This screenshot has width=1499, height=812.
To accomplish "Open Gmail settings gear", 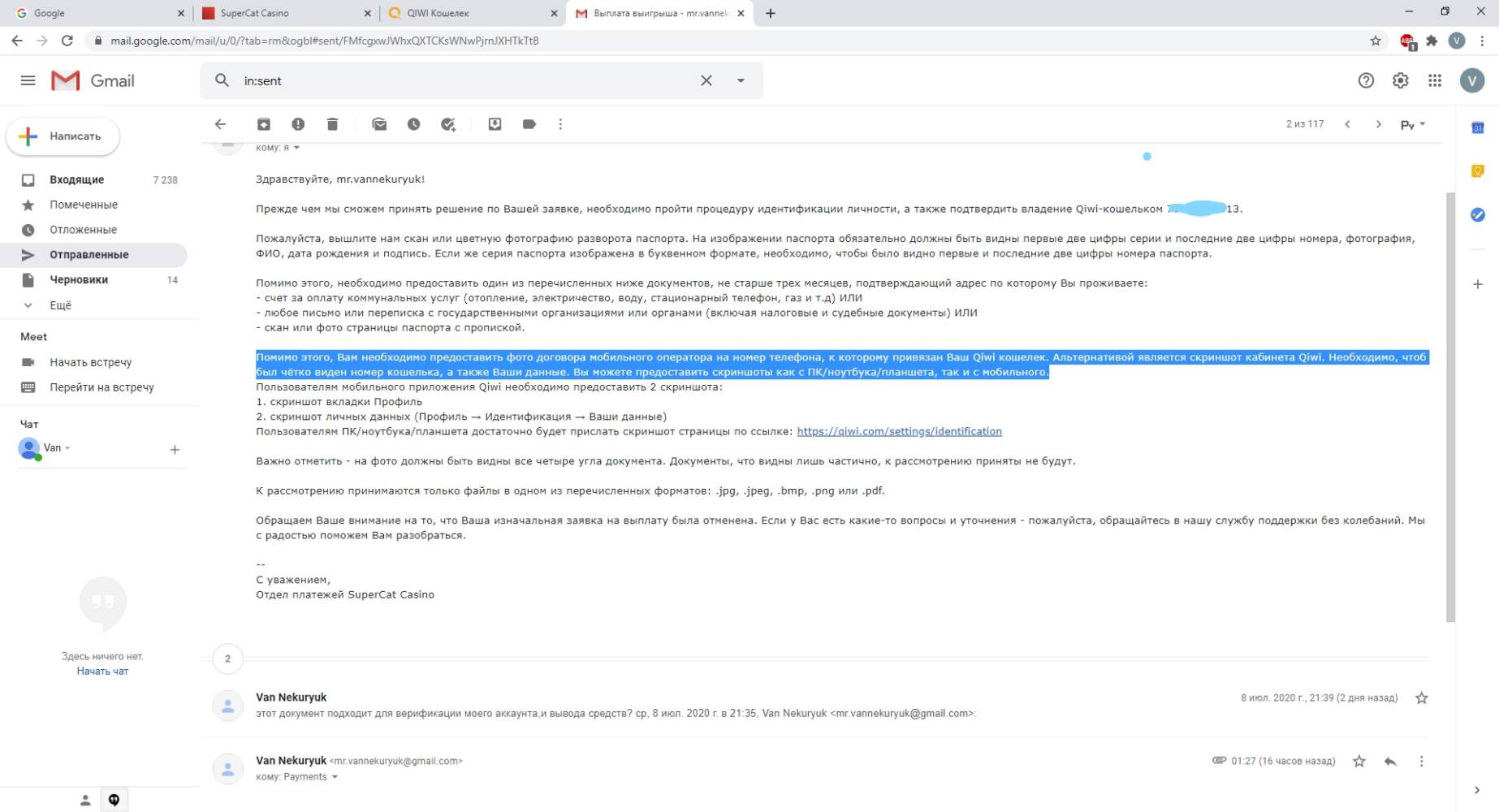I will (x=1401, y=80).
